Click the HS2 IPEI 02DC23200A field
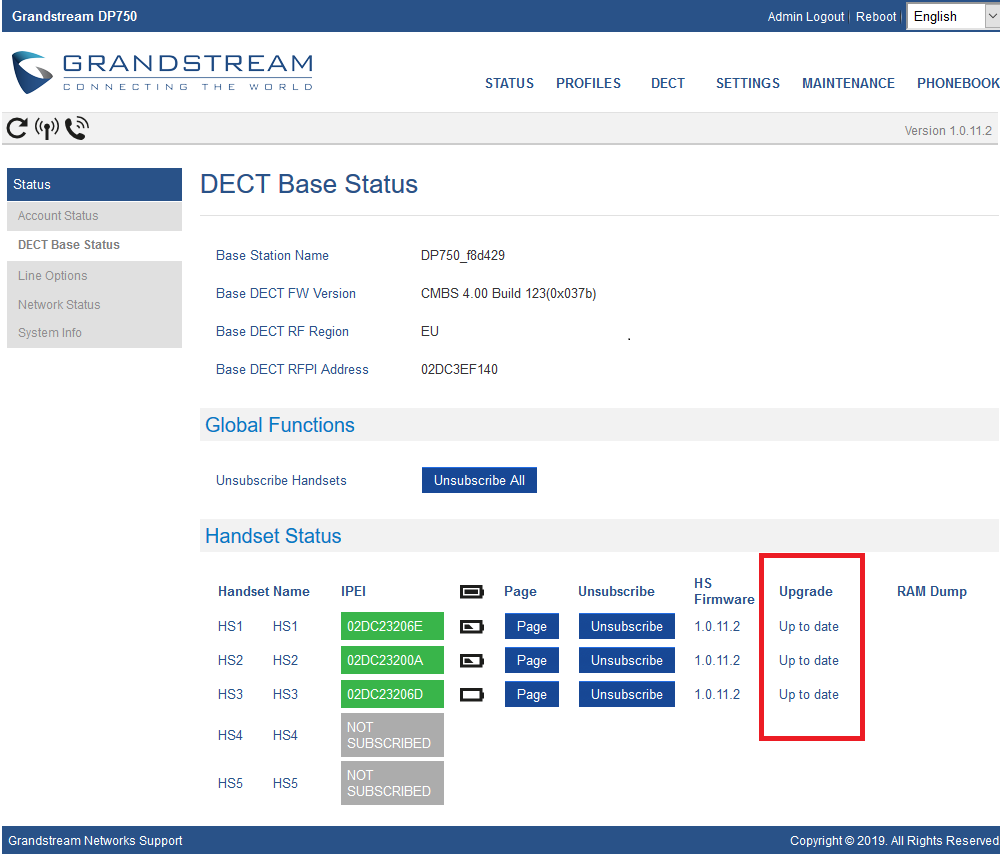The image size is (1000, 854). pos(391,661)
